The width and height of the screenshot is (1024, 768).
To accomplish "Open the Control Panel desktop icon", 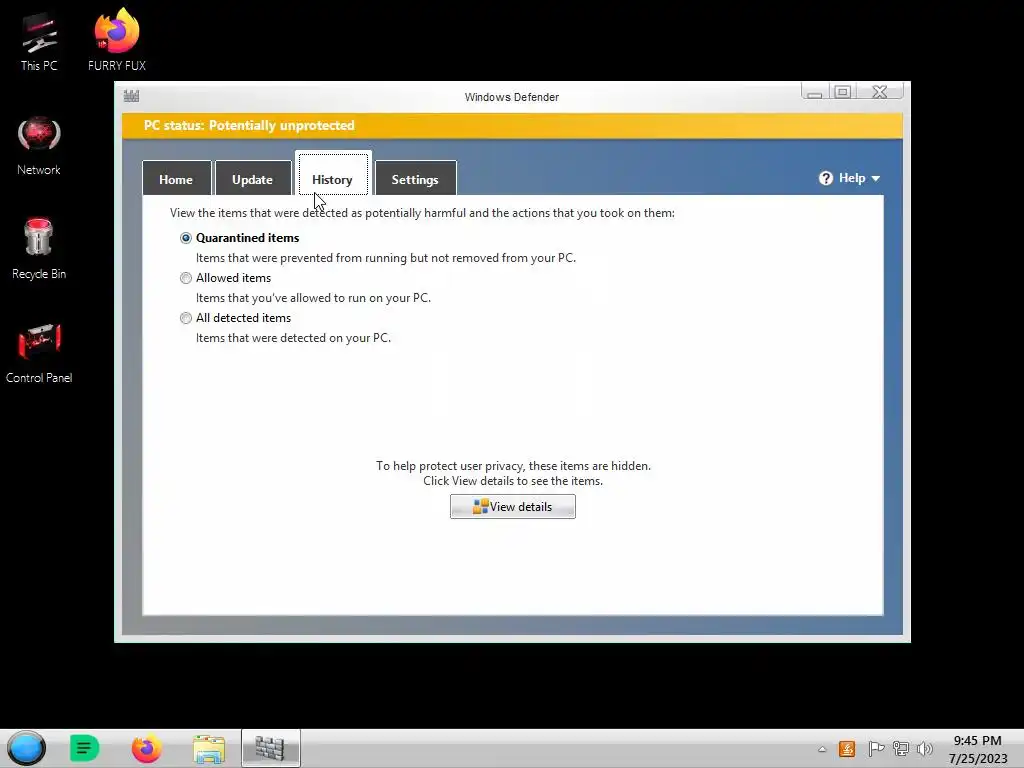I will 39,353.
